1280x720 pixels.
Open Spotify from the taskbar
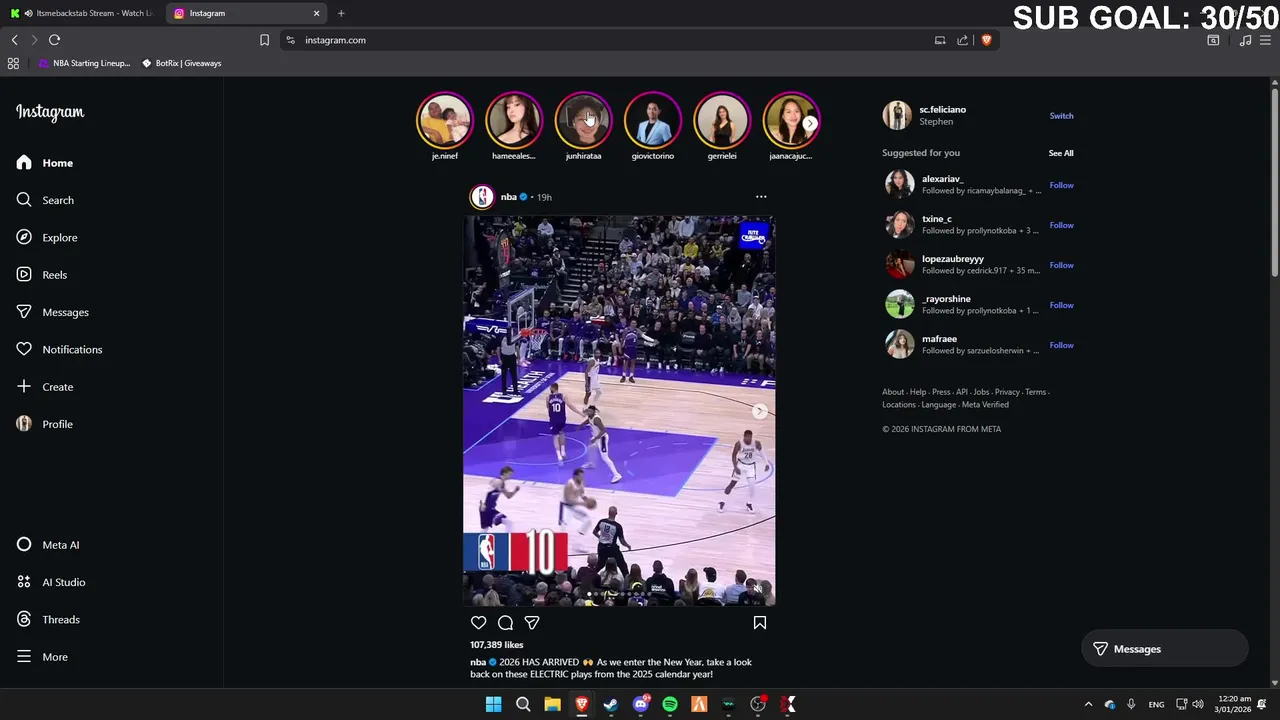670,705
